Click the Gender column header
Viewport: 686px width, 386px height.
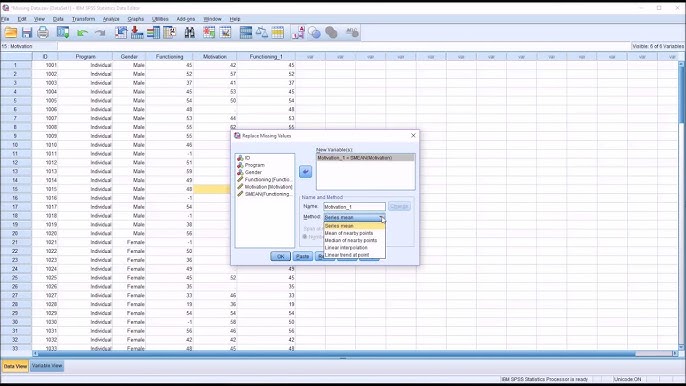coord(129,56)
